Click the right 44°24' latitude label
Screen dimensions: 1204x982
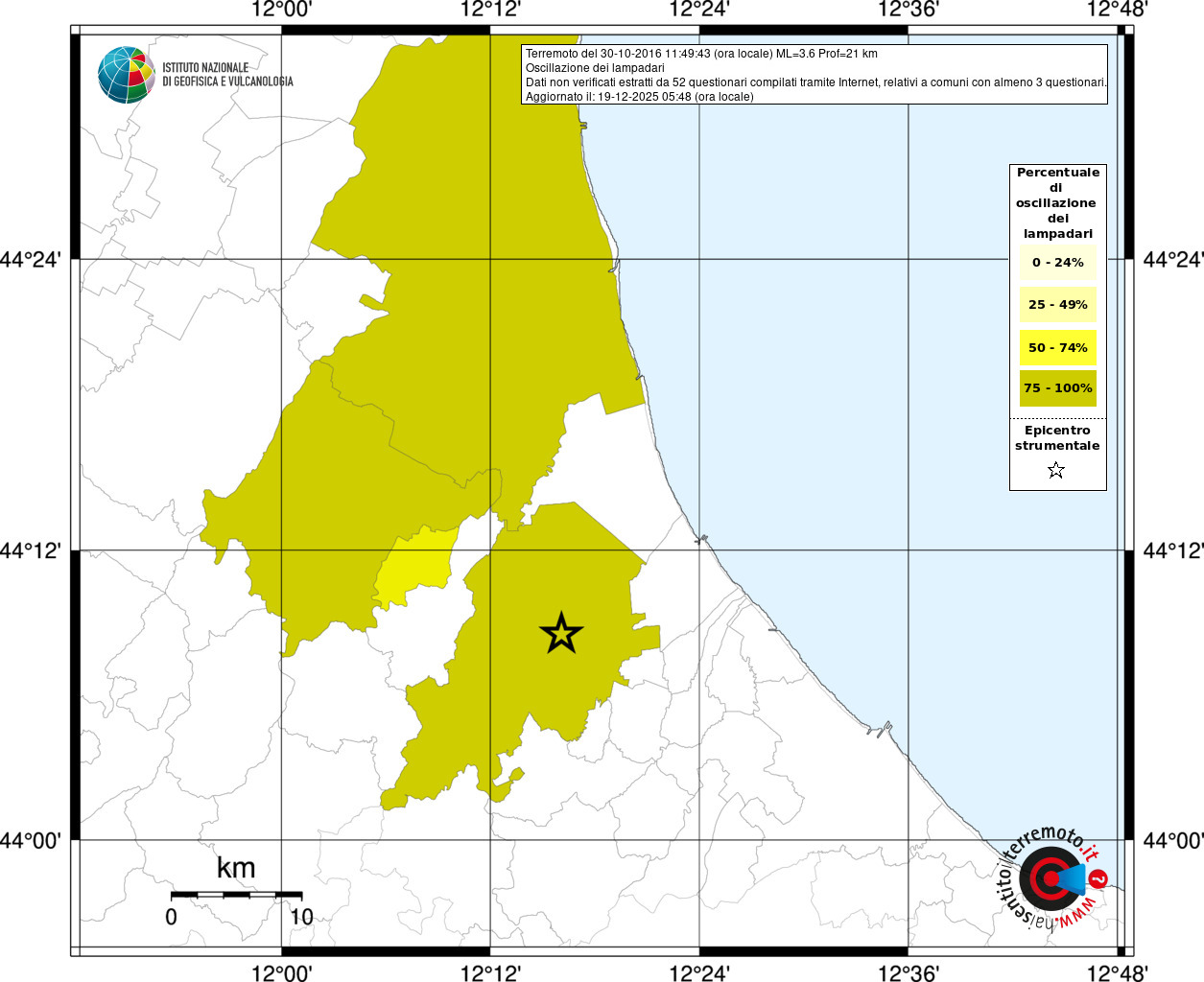pyautogui.click(x=1171, y=260)
